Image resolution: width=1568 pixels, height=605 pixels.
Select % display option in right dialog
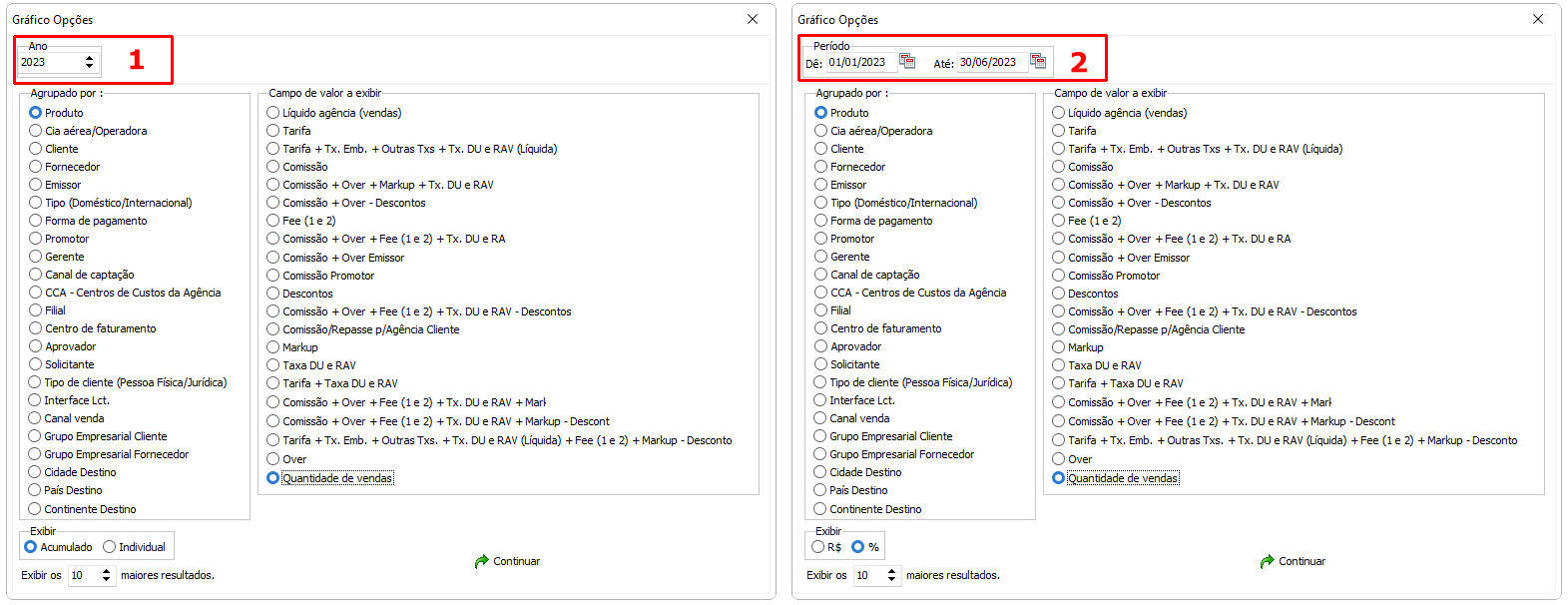[x=865, y=547]
